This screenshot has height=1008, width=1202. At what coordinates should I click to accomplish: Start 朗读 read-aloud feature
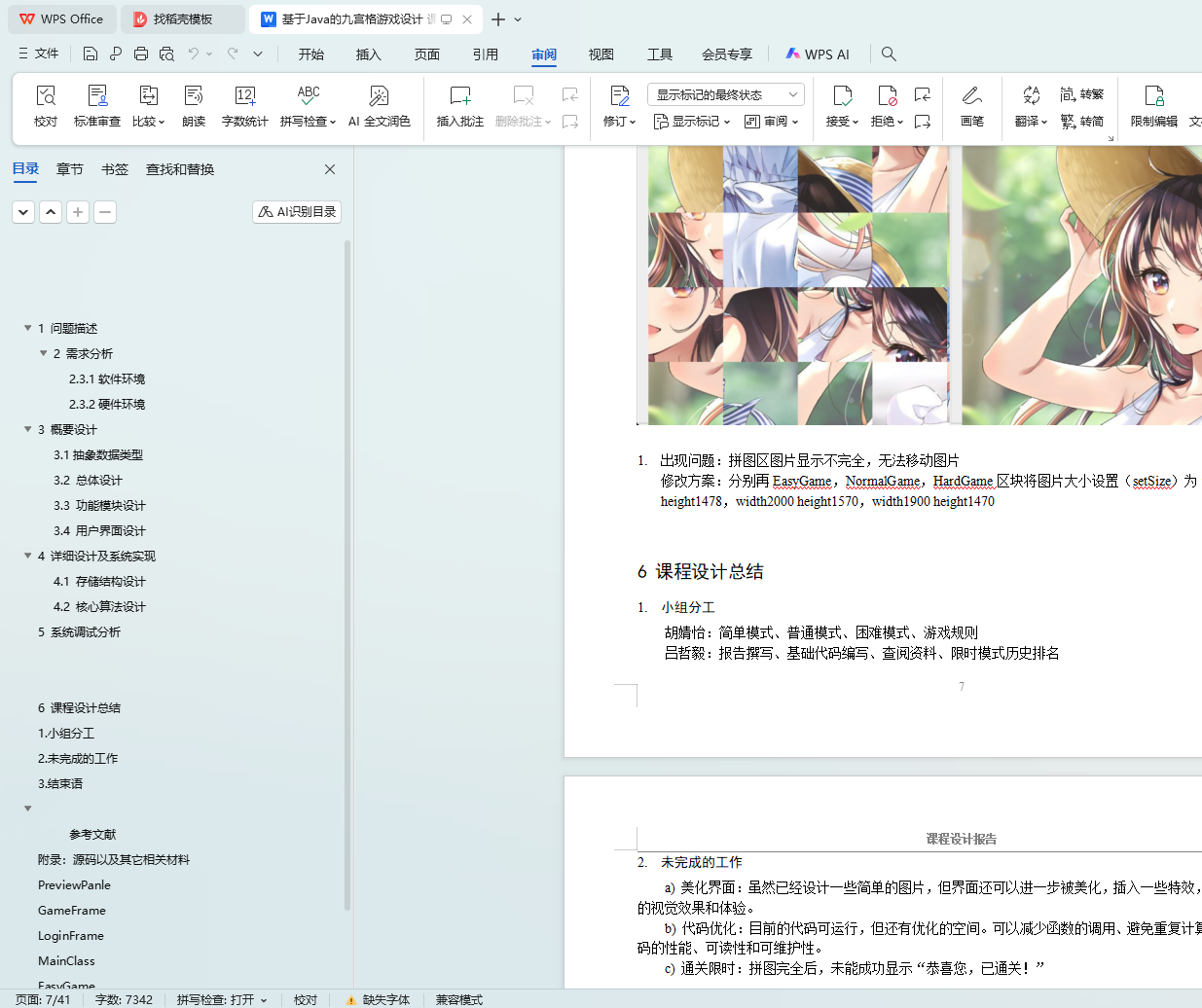(x=194, y=106)
